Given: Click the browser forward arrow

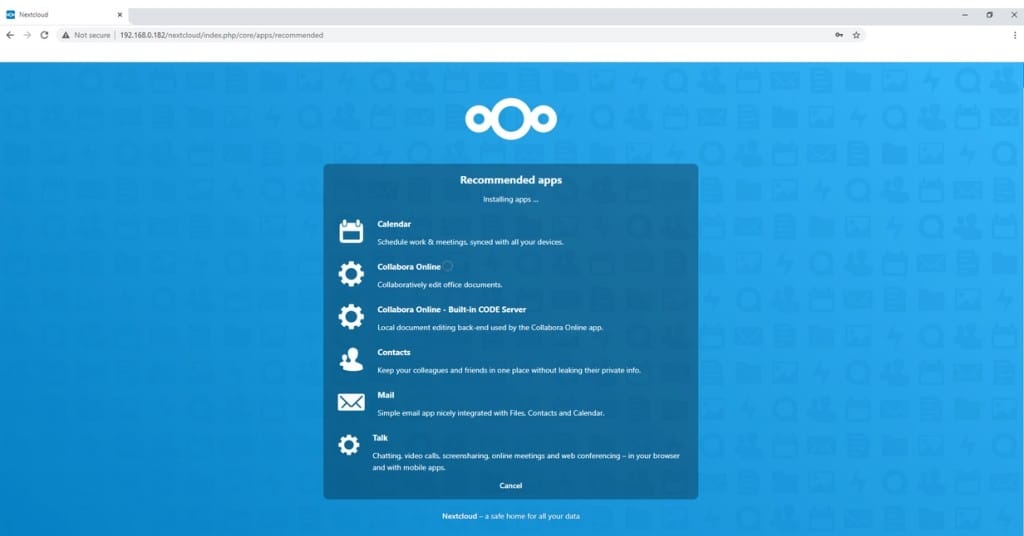Looking at the screenshot, I should click(27, 35).
